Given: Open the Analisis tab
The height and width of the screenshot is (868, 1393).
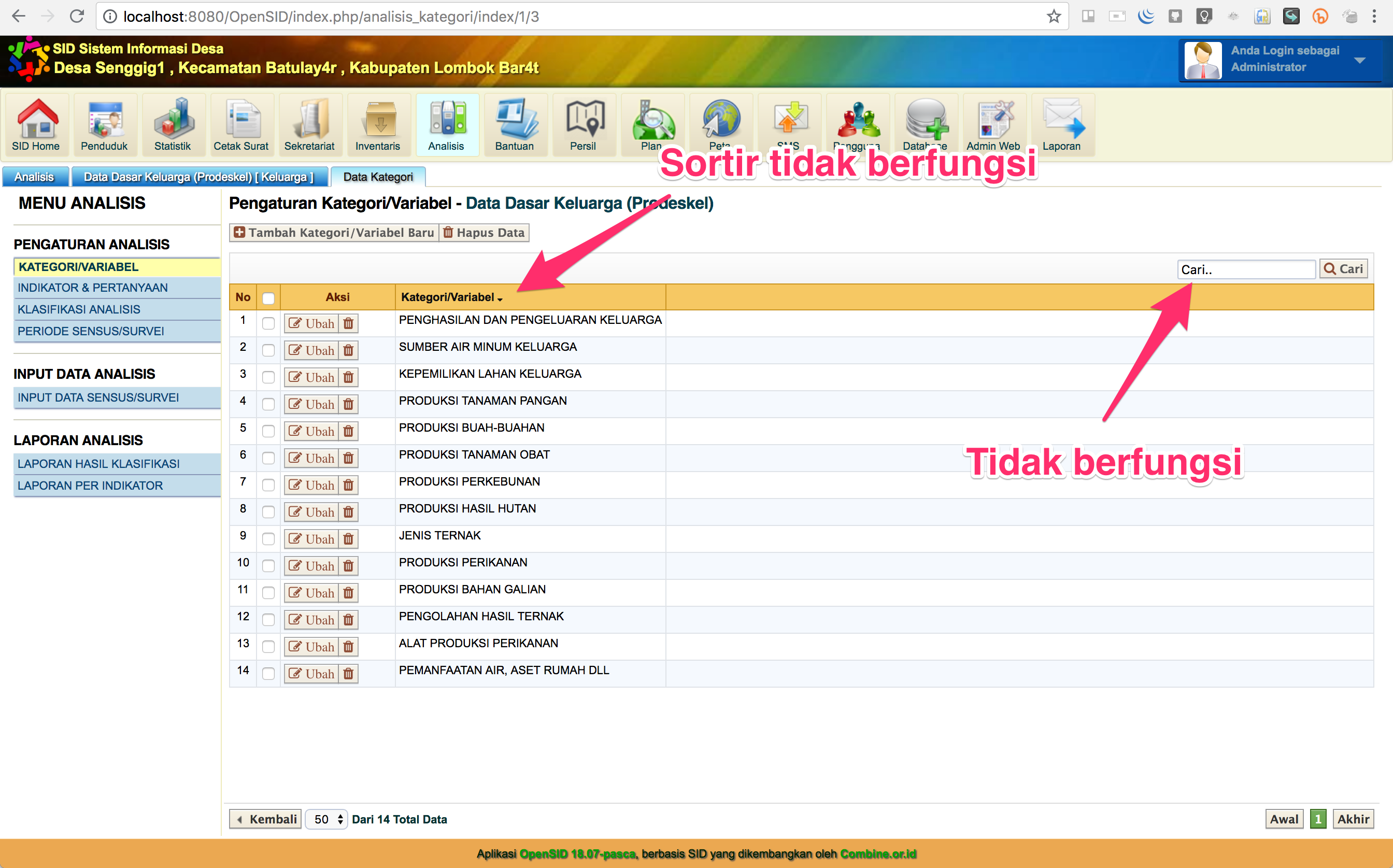Looking at the screenshot, I should tap(35, 176).
